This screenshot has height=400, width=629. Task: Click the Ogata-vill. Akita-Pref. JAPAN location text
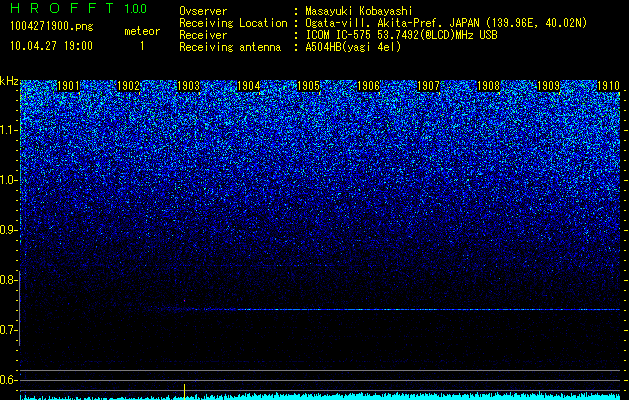click(446, 23)
